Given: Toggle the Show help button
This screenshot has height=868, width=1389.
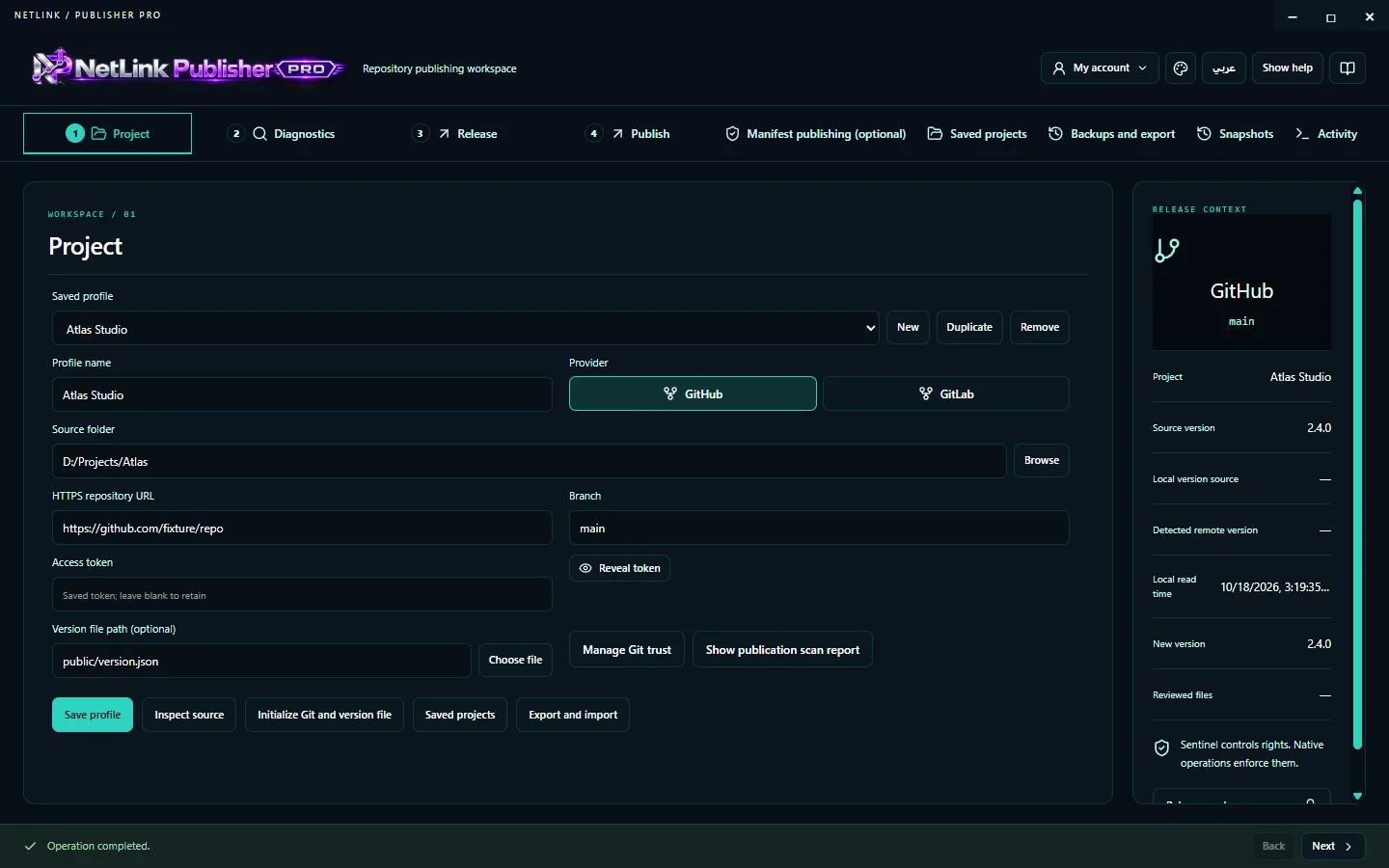Looking at the screenshot, I should [x=1288, y=68].
